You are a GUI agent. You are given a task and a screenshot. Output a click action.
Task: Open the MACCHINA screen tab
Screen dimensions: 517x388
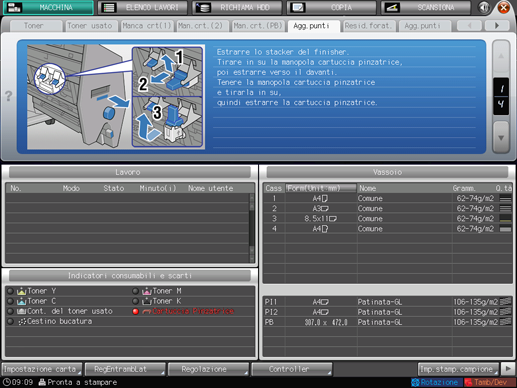tap(48, 7)
